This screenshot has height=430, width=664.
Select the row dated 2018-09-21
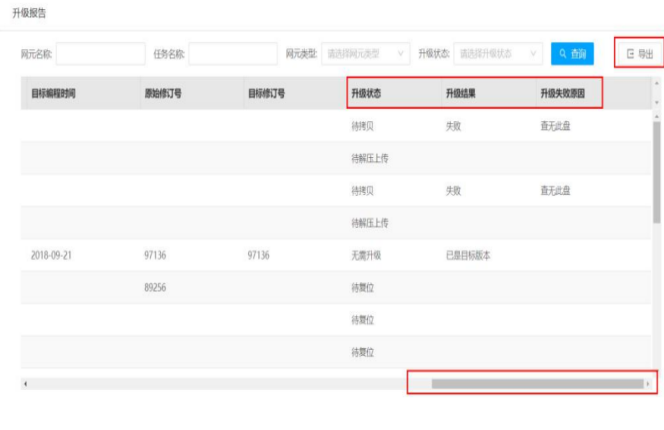(50, 255)
